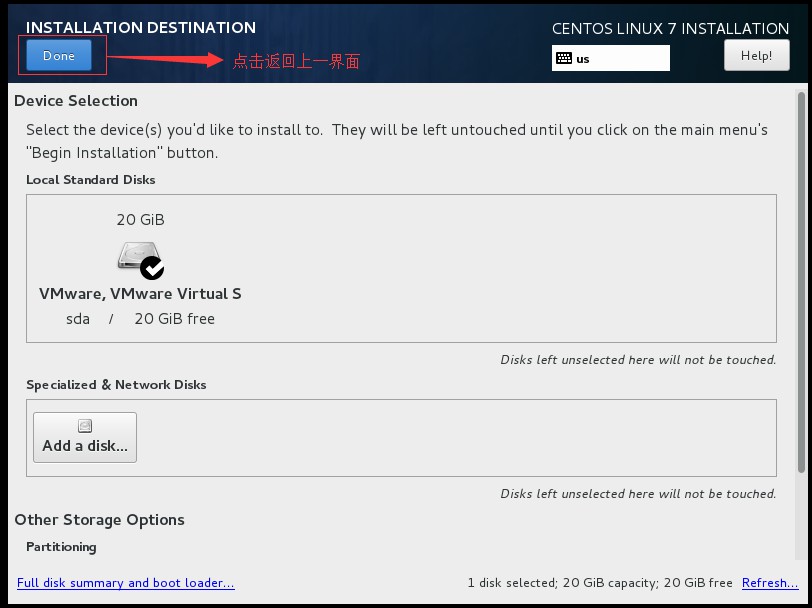Open Full disk summary and boot loader link
Viewport: 812px width, 608px height.
(126, 583)
